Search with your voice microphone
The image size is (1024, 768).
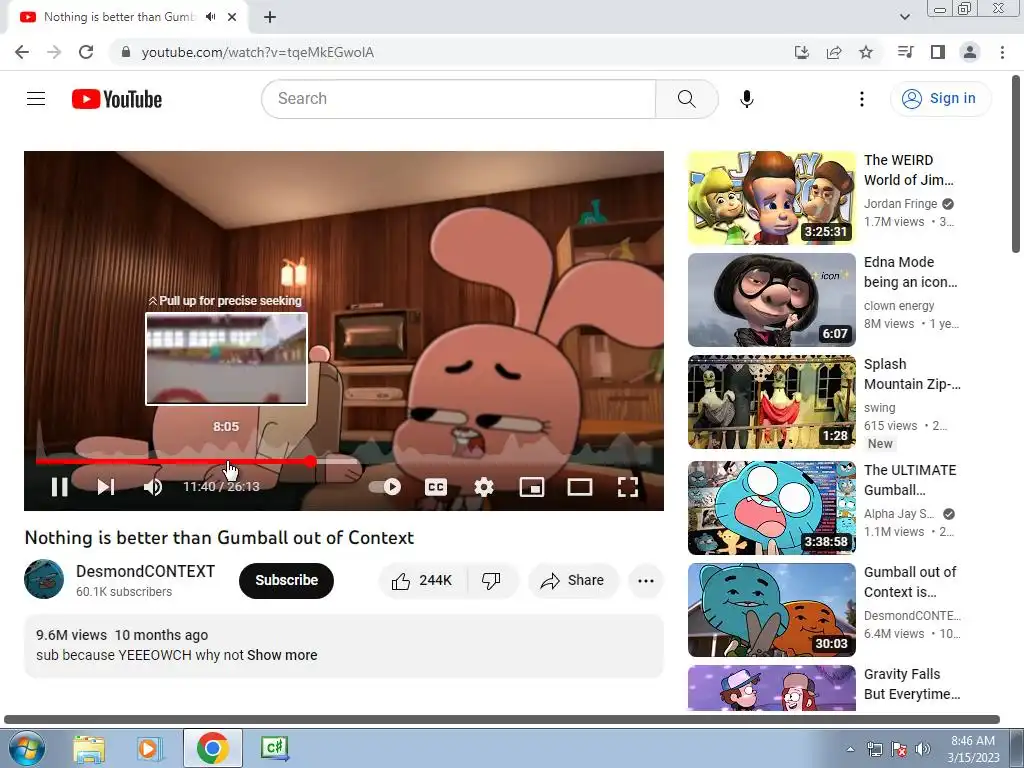click(746, 99)
